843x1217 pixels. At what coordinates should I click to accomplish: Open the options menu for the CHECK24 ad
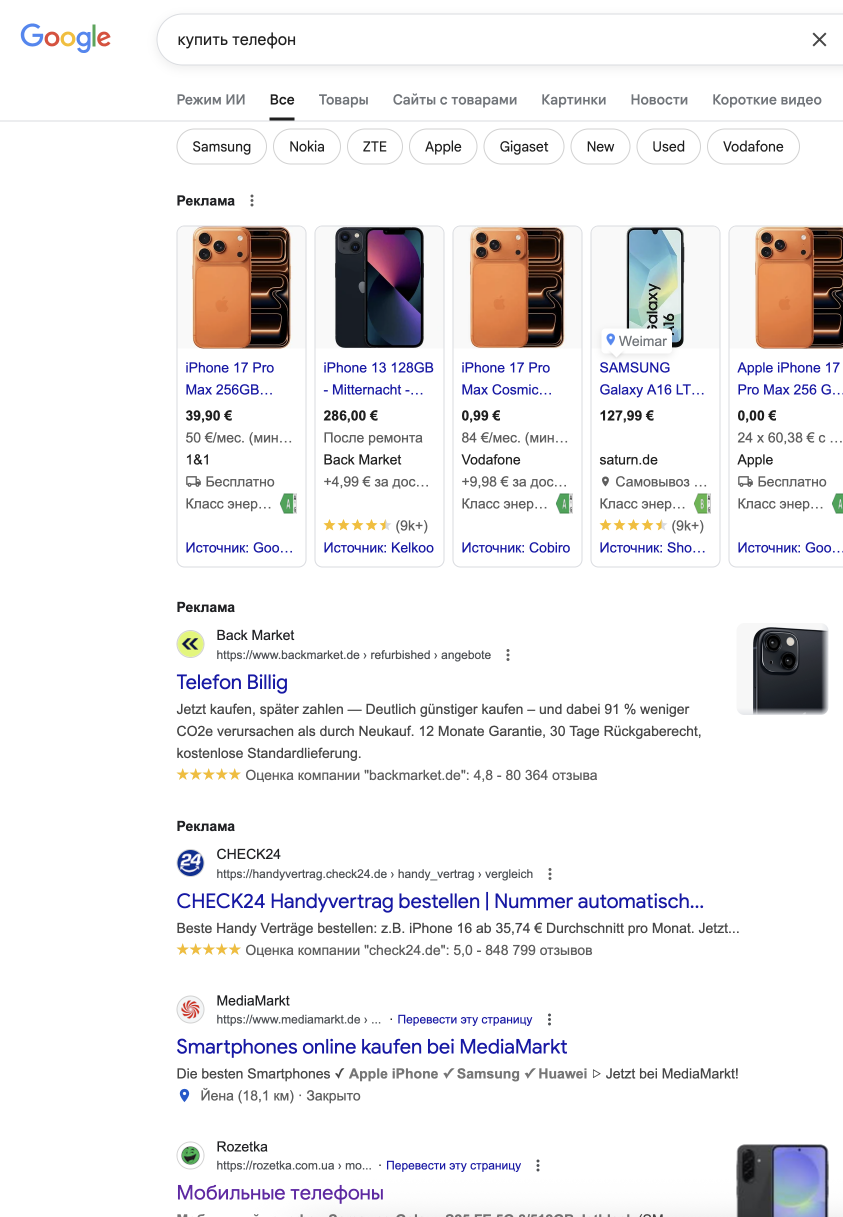[x=550, y=874]
